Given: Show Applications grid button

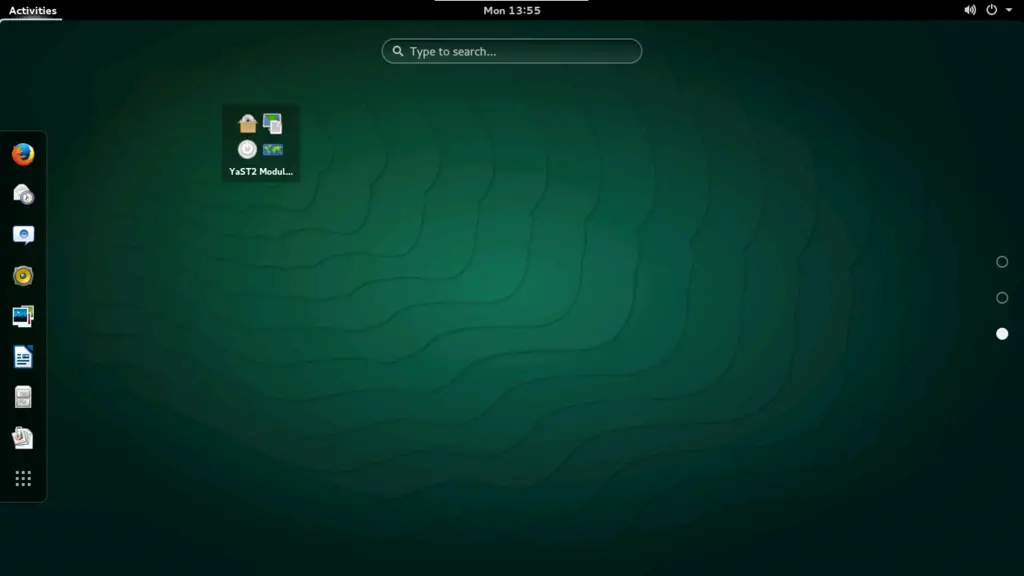Looking at the screenshot, I should pos(23,479).
